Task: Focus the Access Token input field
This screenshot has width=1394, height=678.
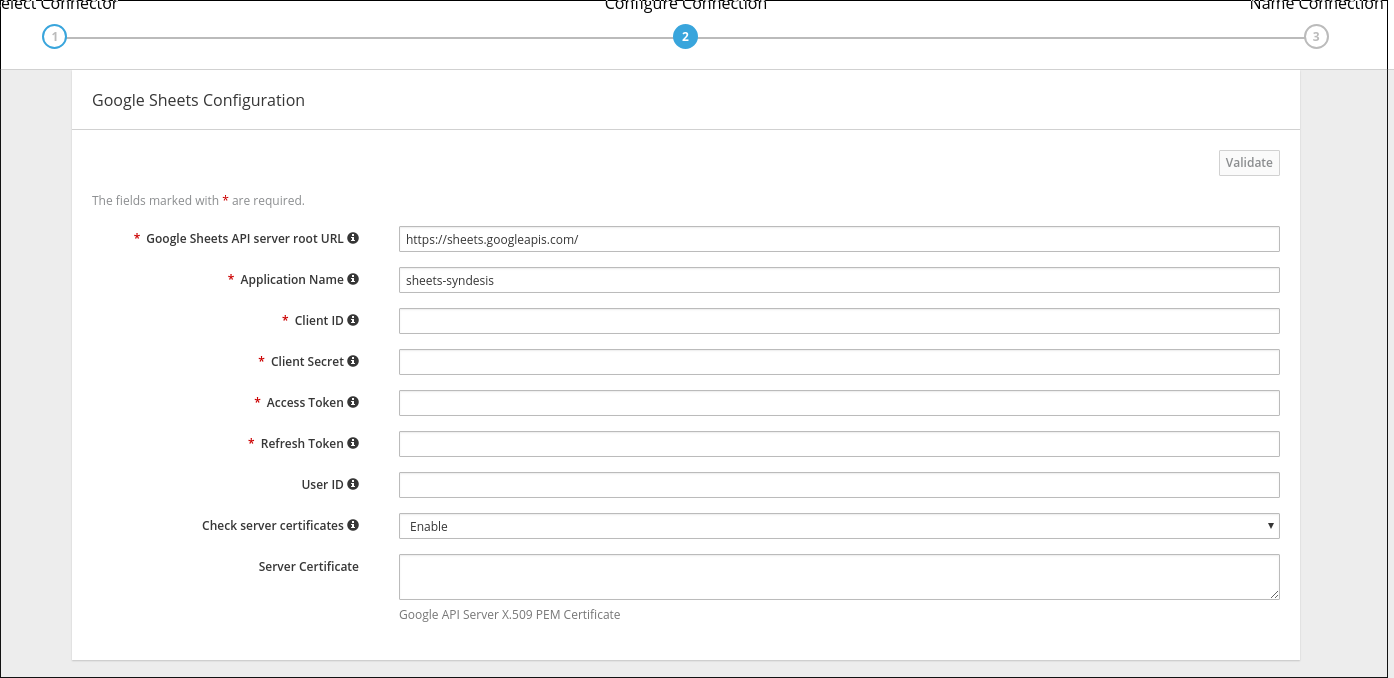Action: [x=839, y=403]
